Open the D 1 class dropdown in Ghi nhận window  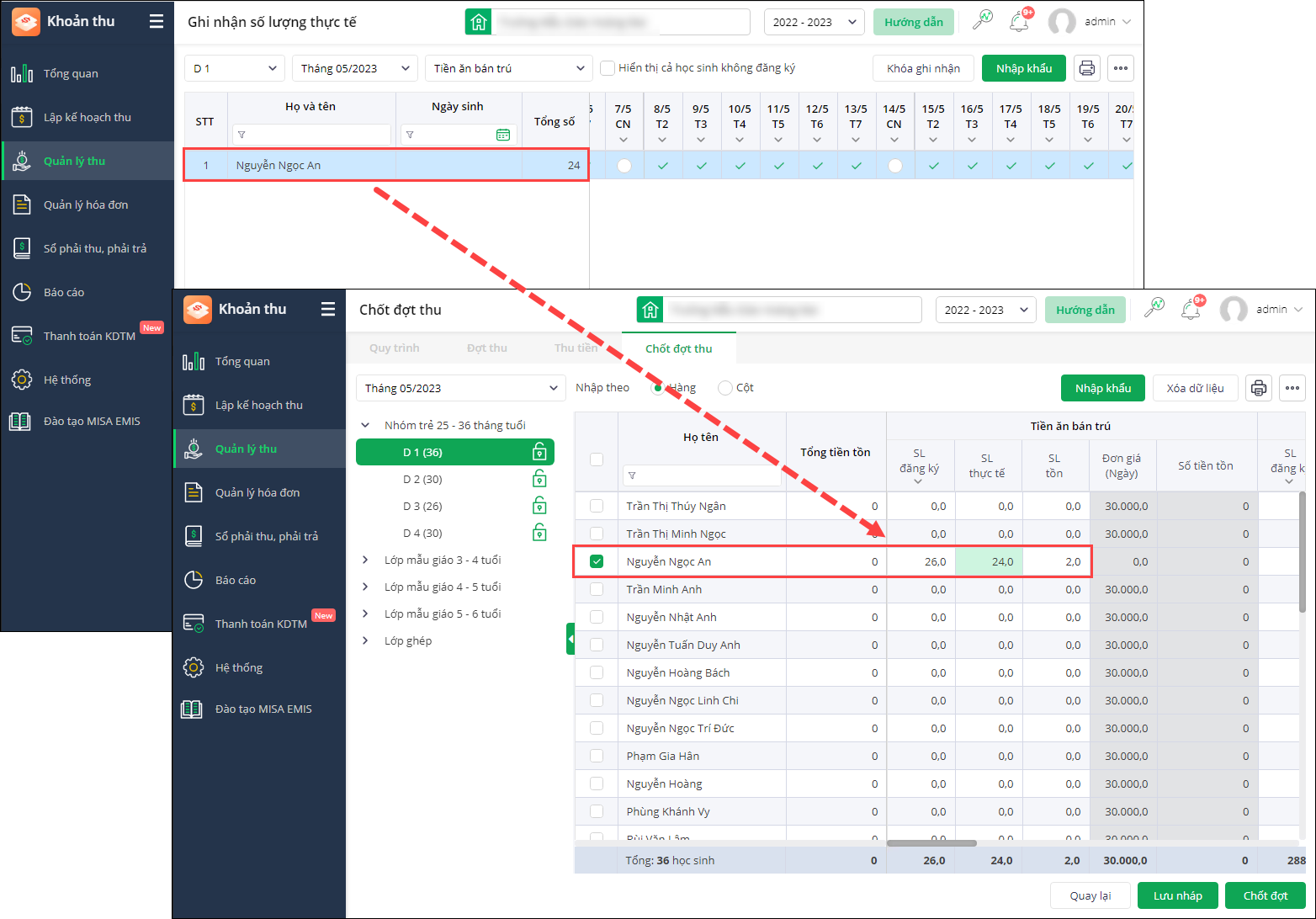[235, 68]
